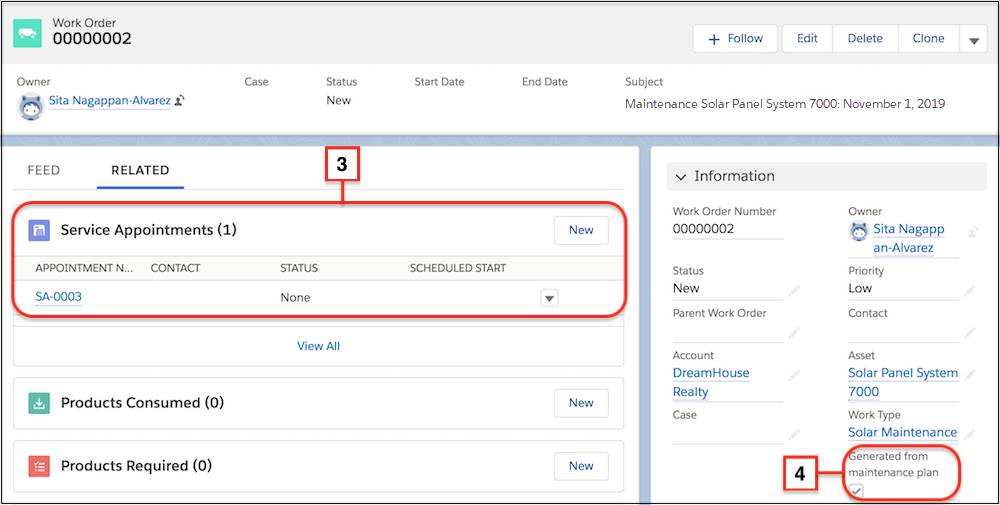The height and width of the screenshot is (505, 1000).
Task: Click the SCHEDULED START column header
Action: pos(458,268)
